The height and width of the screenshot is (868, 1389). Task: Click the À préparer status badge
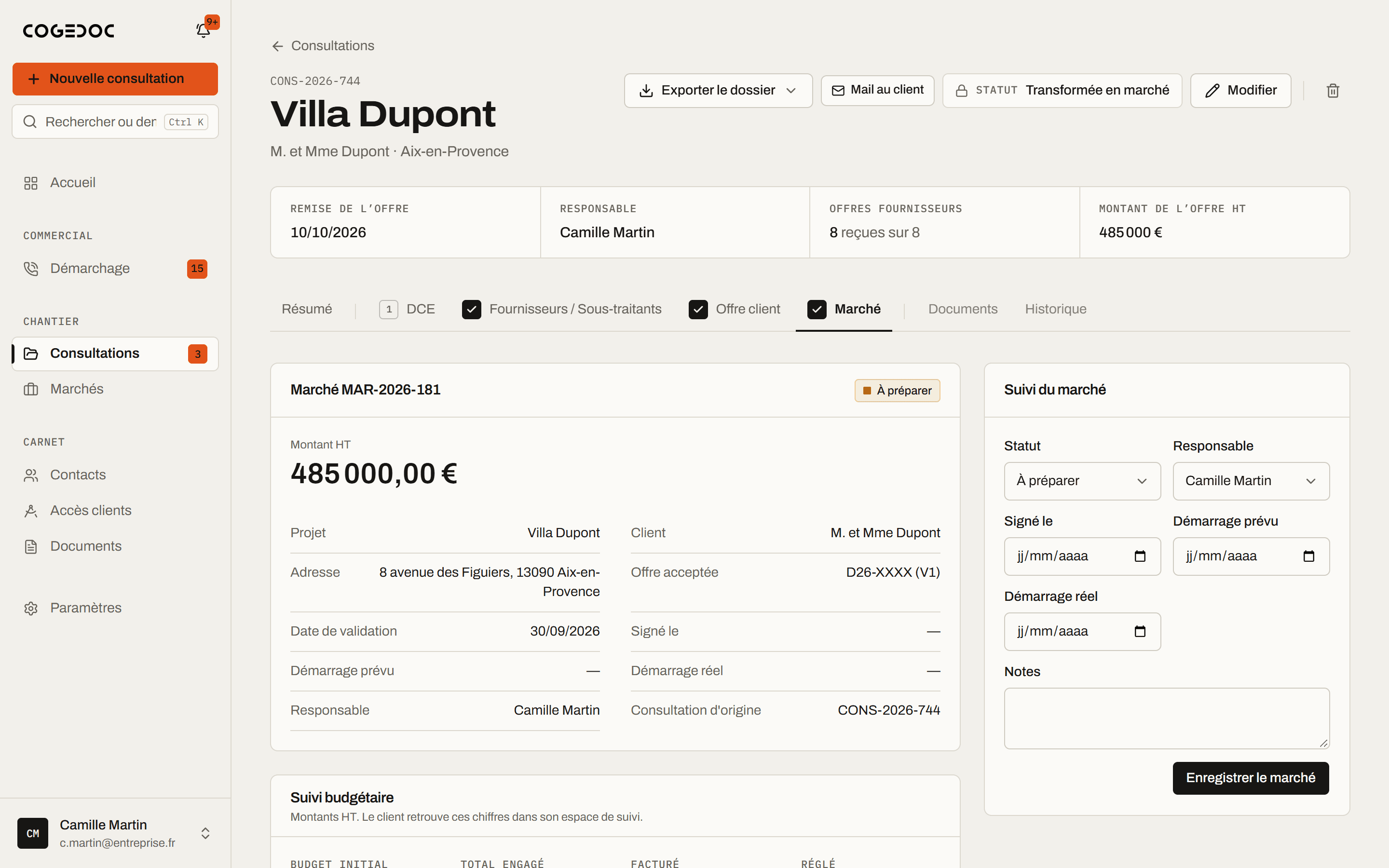tap(897, 391)
